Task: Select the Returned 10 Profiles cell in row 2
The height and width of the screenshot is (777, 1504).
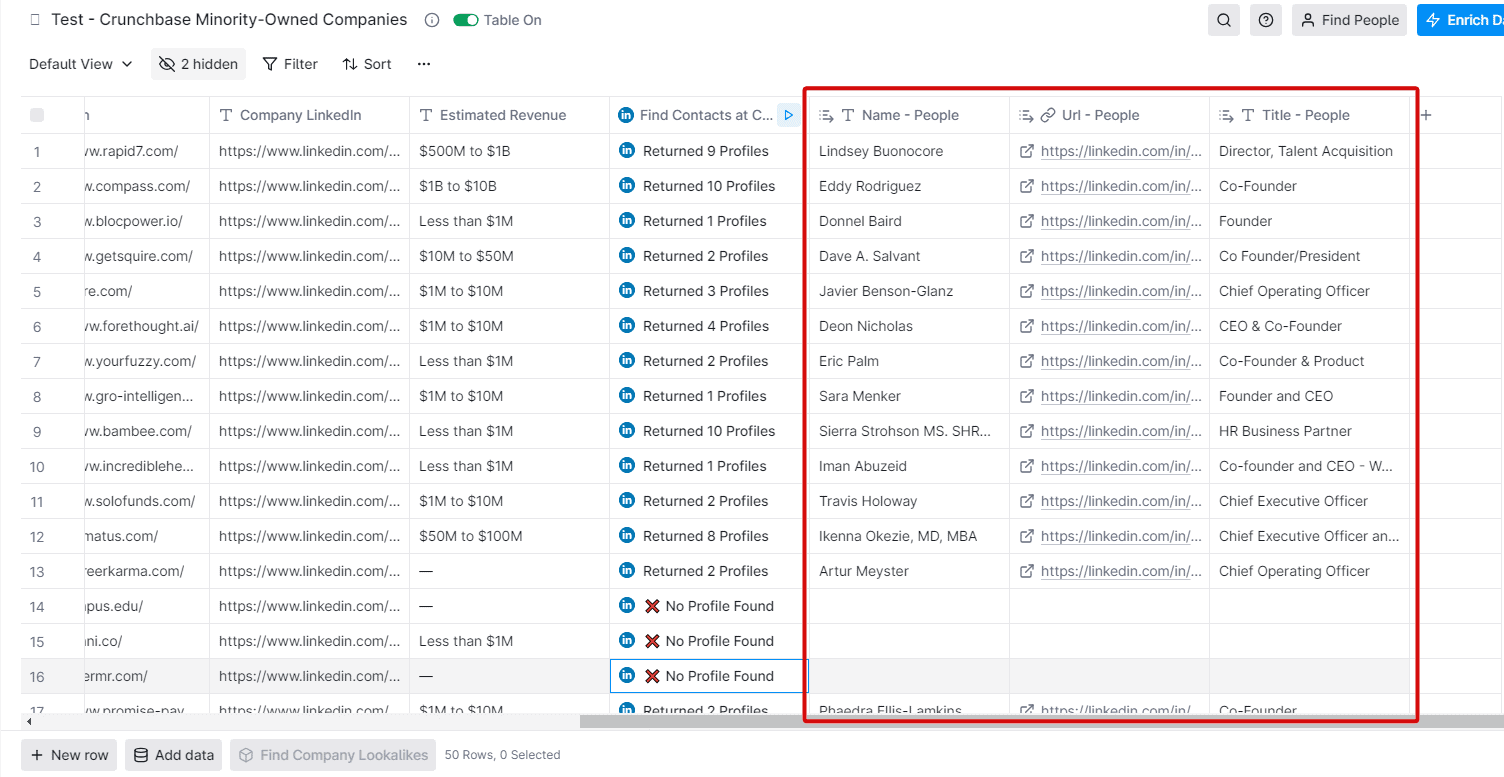Action: pos(709,186)
